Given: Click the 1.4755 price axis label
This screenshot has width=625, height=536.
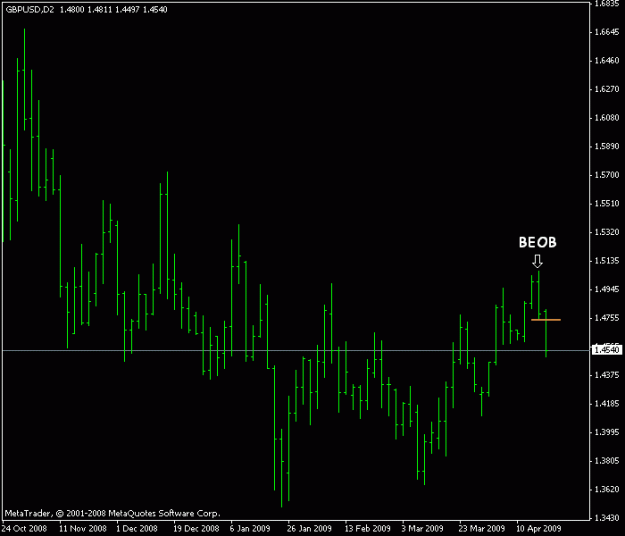Looking at the screenshot, I should point(607,318).
